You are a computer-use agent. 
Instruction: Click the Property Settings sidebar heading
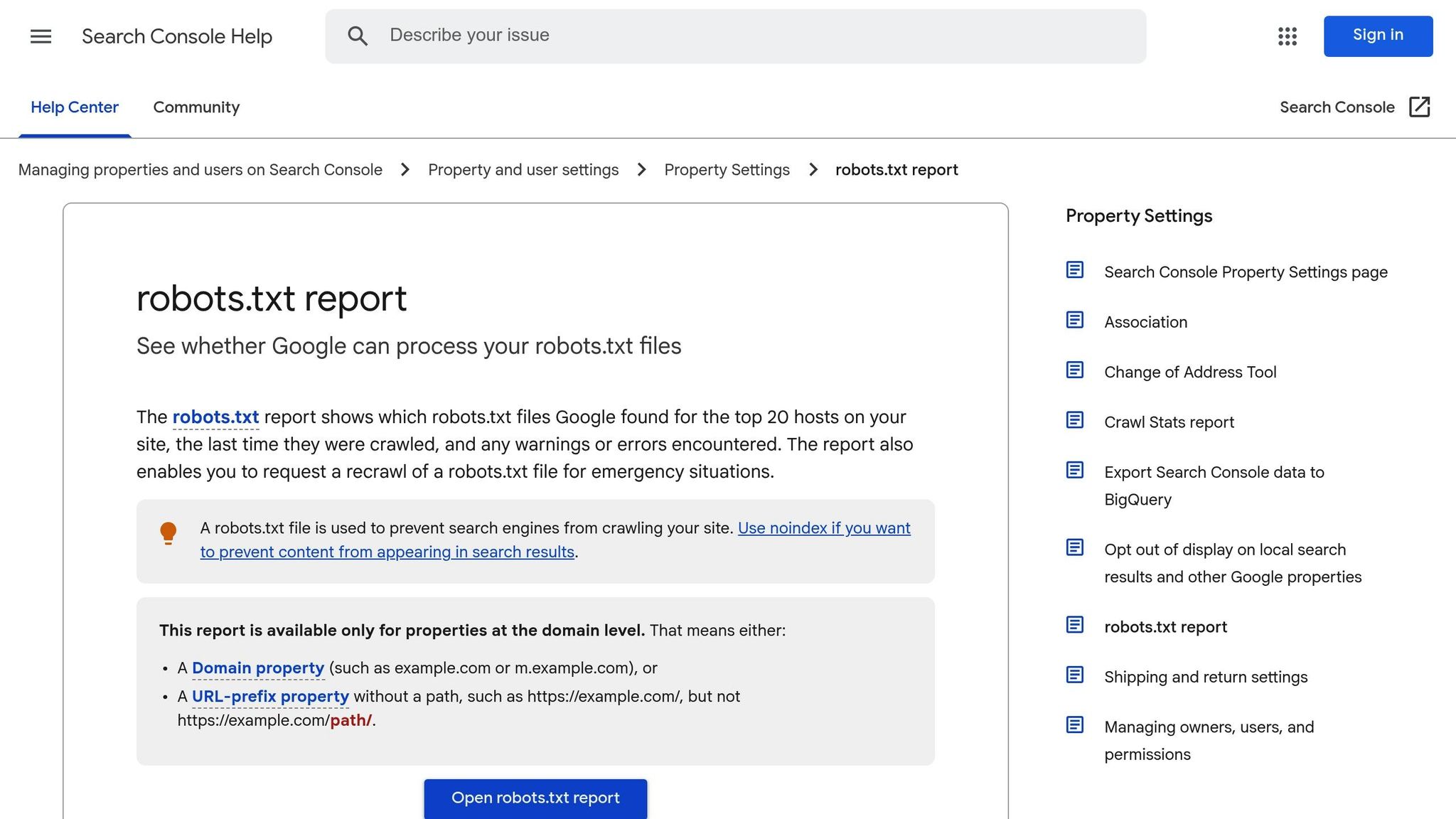(x=1139, y=216)
